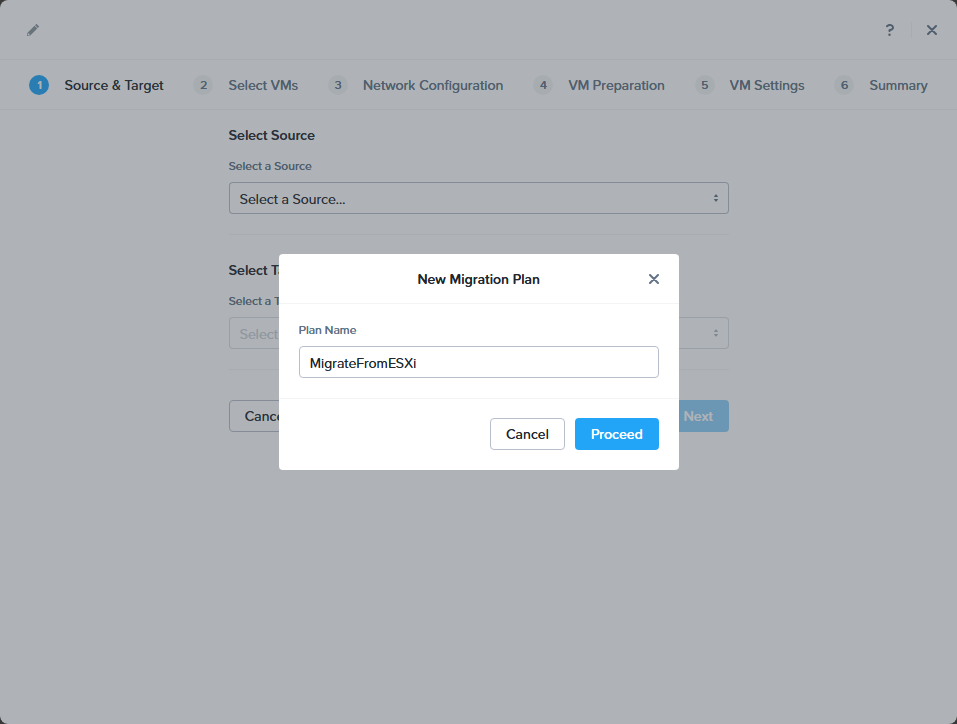This screenshot has height=724, width=957.
Task: Jump to the Summary step
Action: [x=898, y=85]
